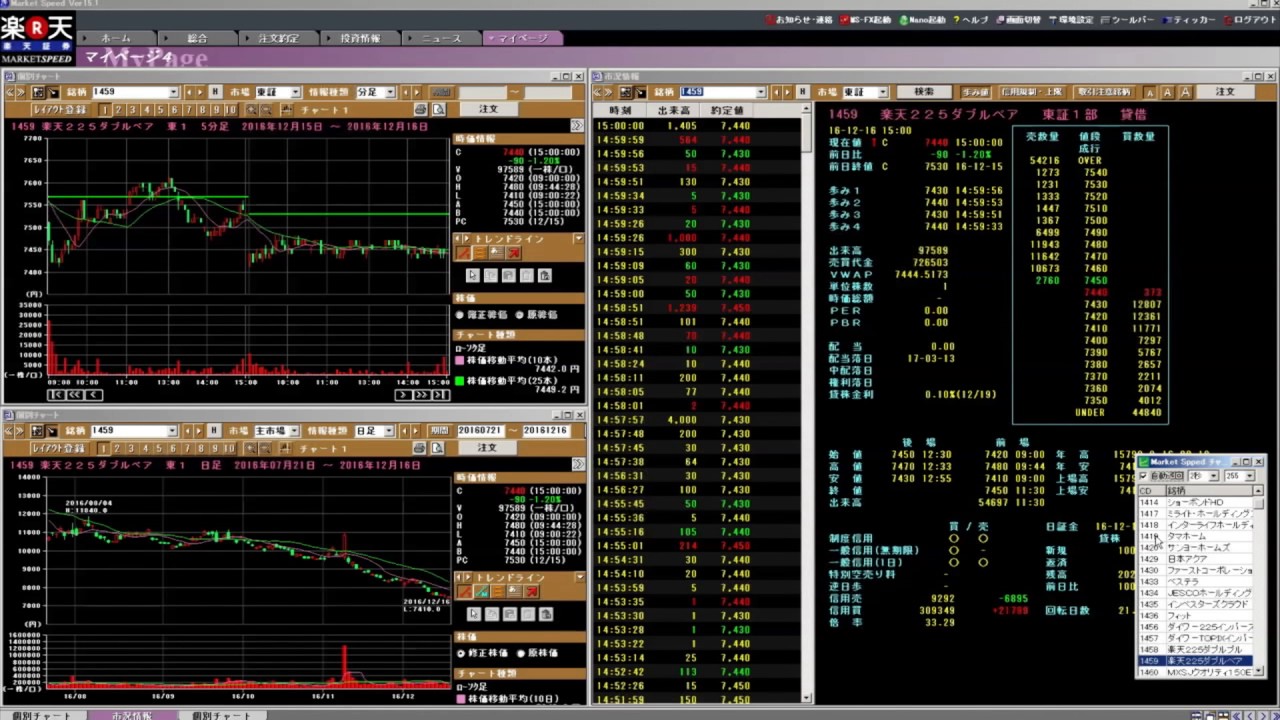This screenshot has height=720, width=1280.
Task: Select the parallel lines tool, upper chart
Action: point(479,253)
